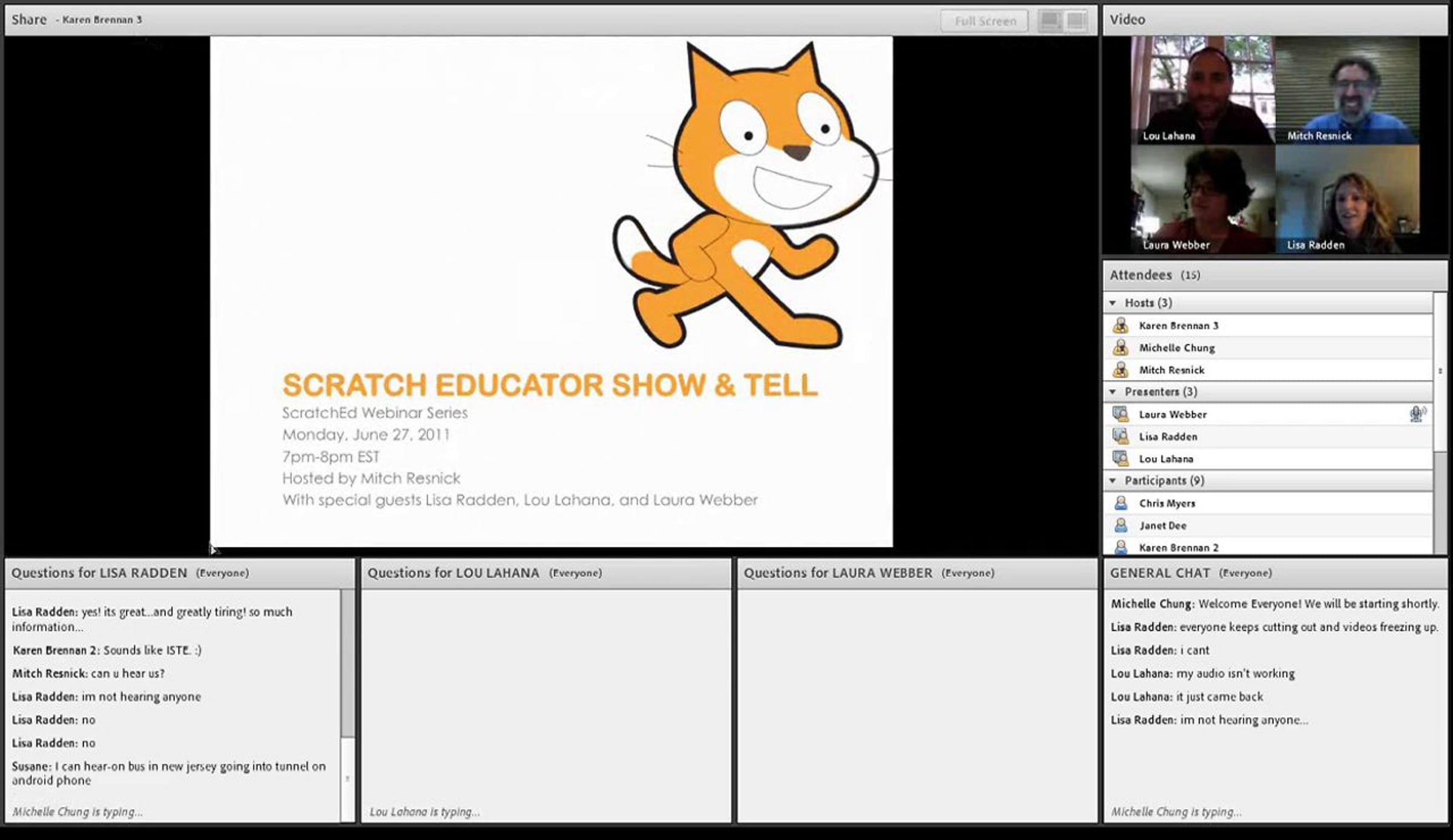Click the Full Screen button in Share panel
The width and height of the screenshot is (1453, 840).
tap(984, 21)
